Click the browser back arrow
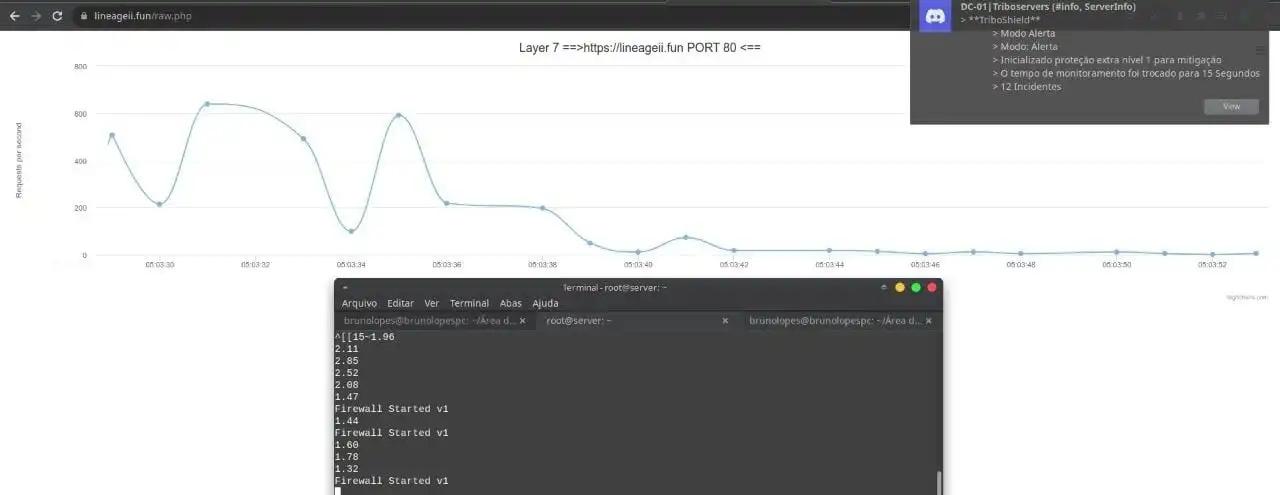 tap(14, 16)
